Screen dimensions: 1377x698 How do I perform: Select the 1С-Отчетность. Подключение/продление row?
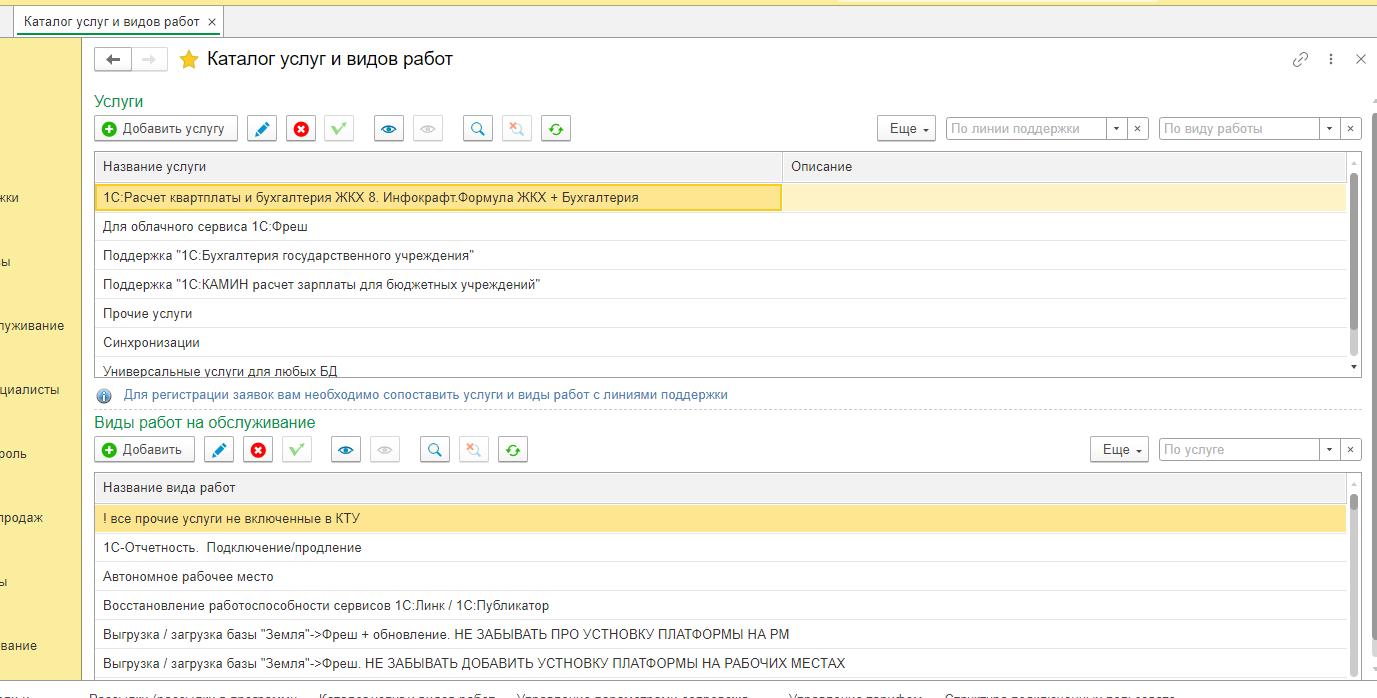[721, 548]
